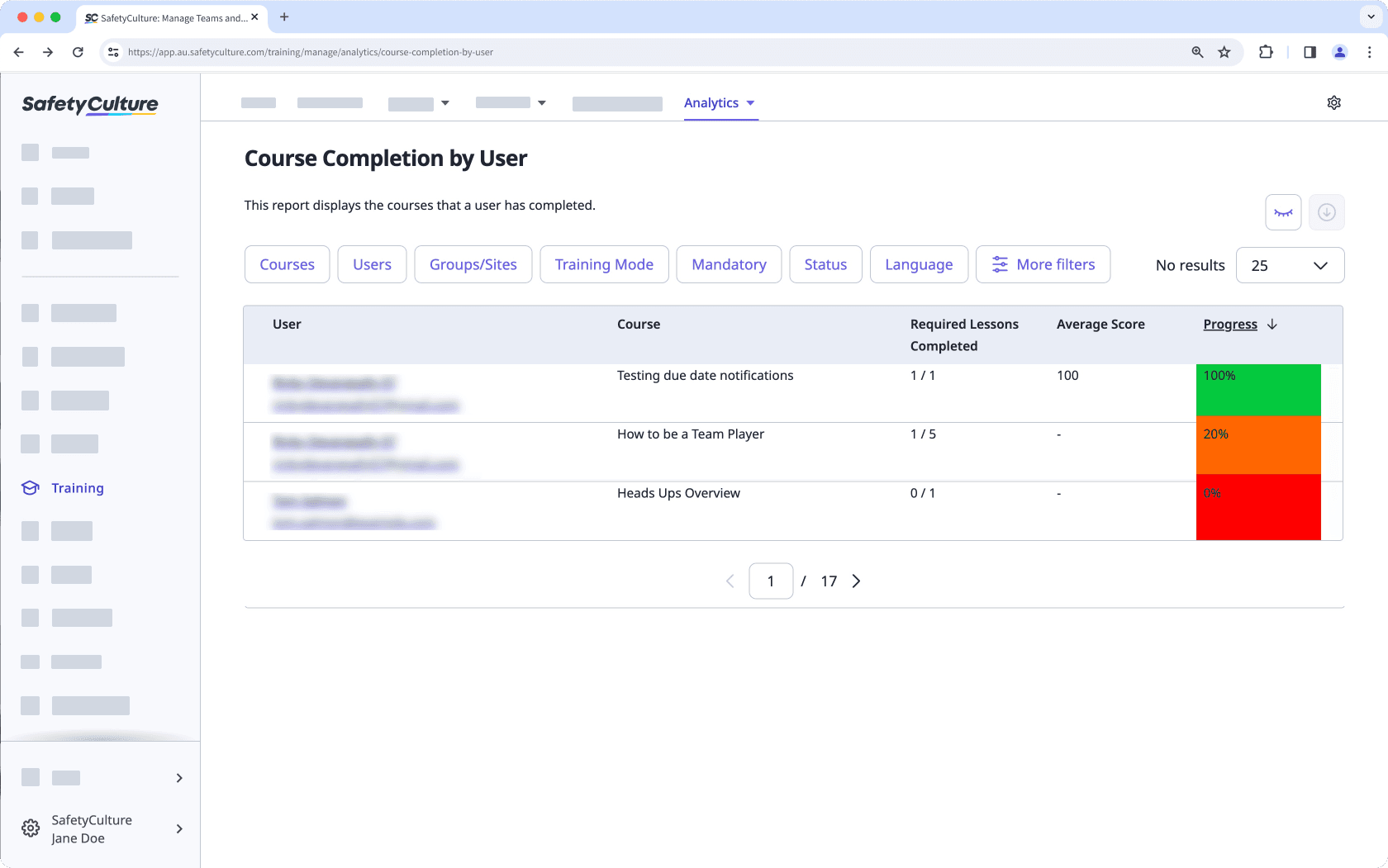1388x868 pixels.
Task: Click the 20% progress bar for Team Player course
Action: point(1257,446)
